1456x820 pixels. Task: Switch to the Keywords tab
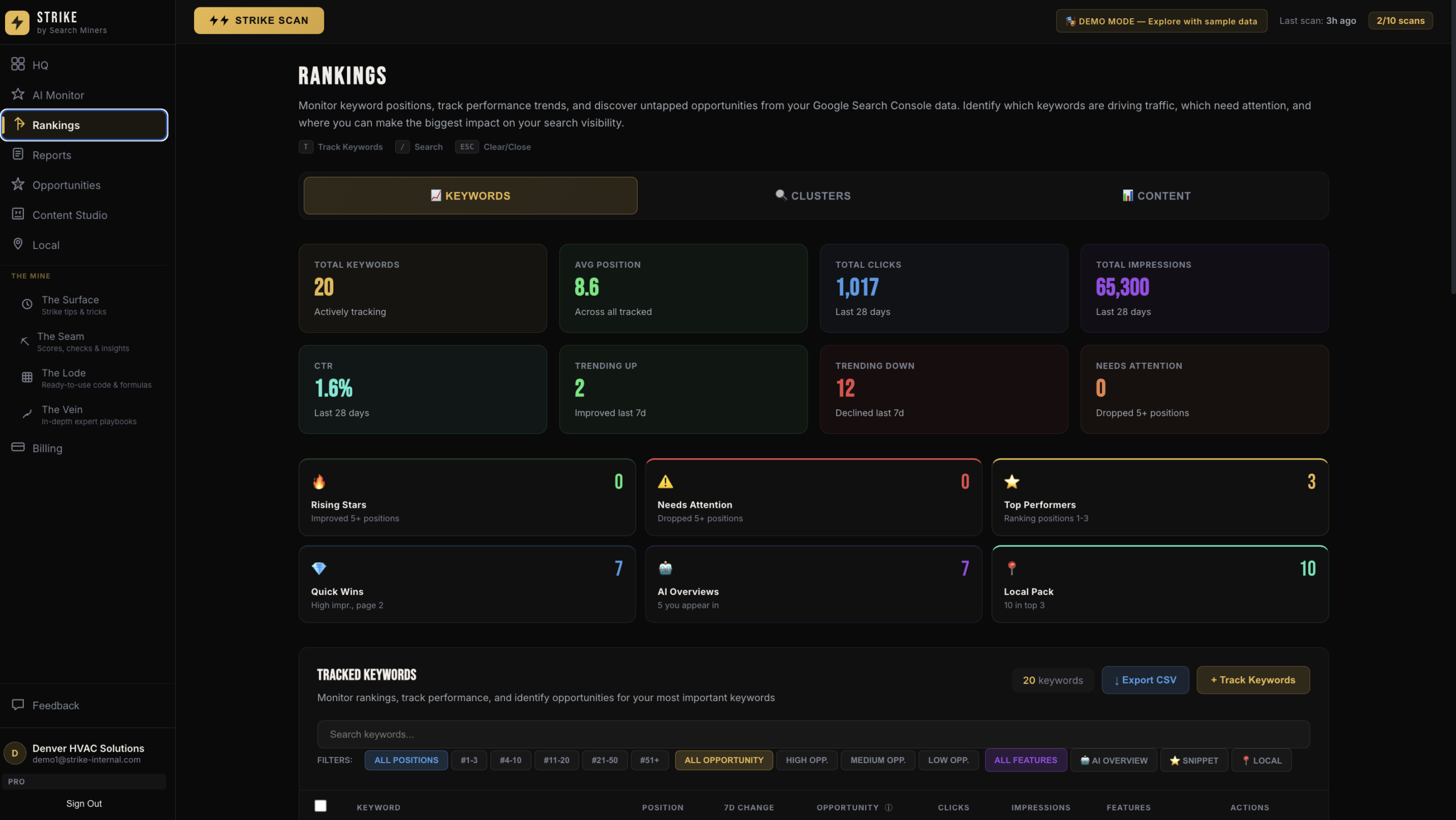(x=470, y=196)
